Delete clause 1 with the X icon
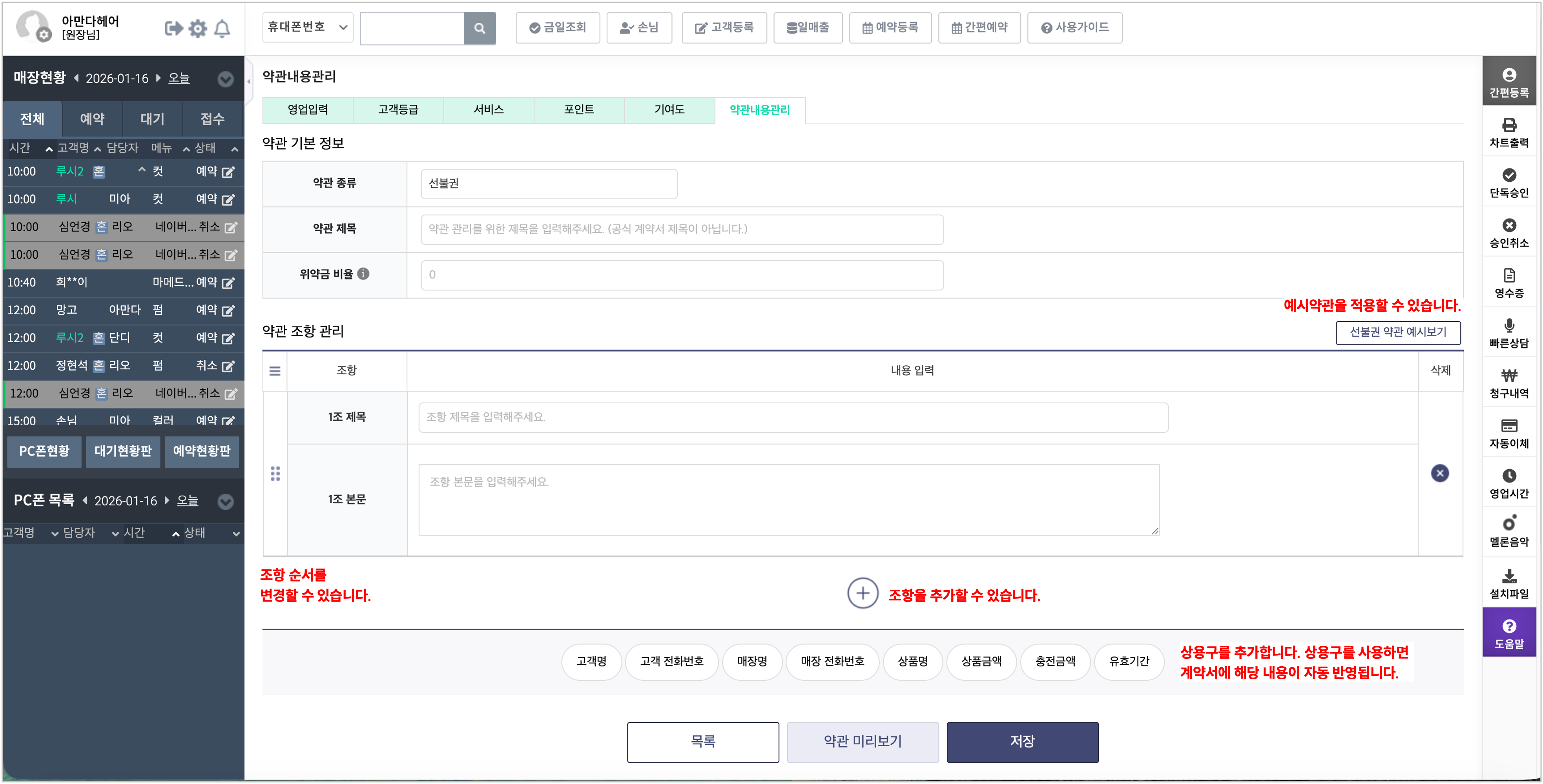 (1439, 473)
